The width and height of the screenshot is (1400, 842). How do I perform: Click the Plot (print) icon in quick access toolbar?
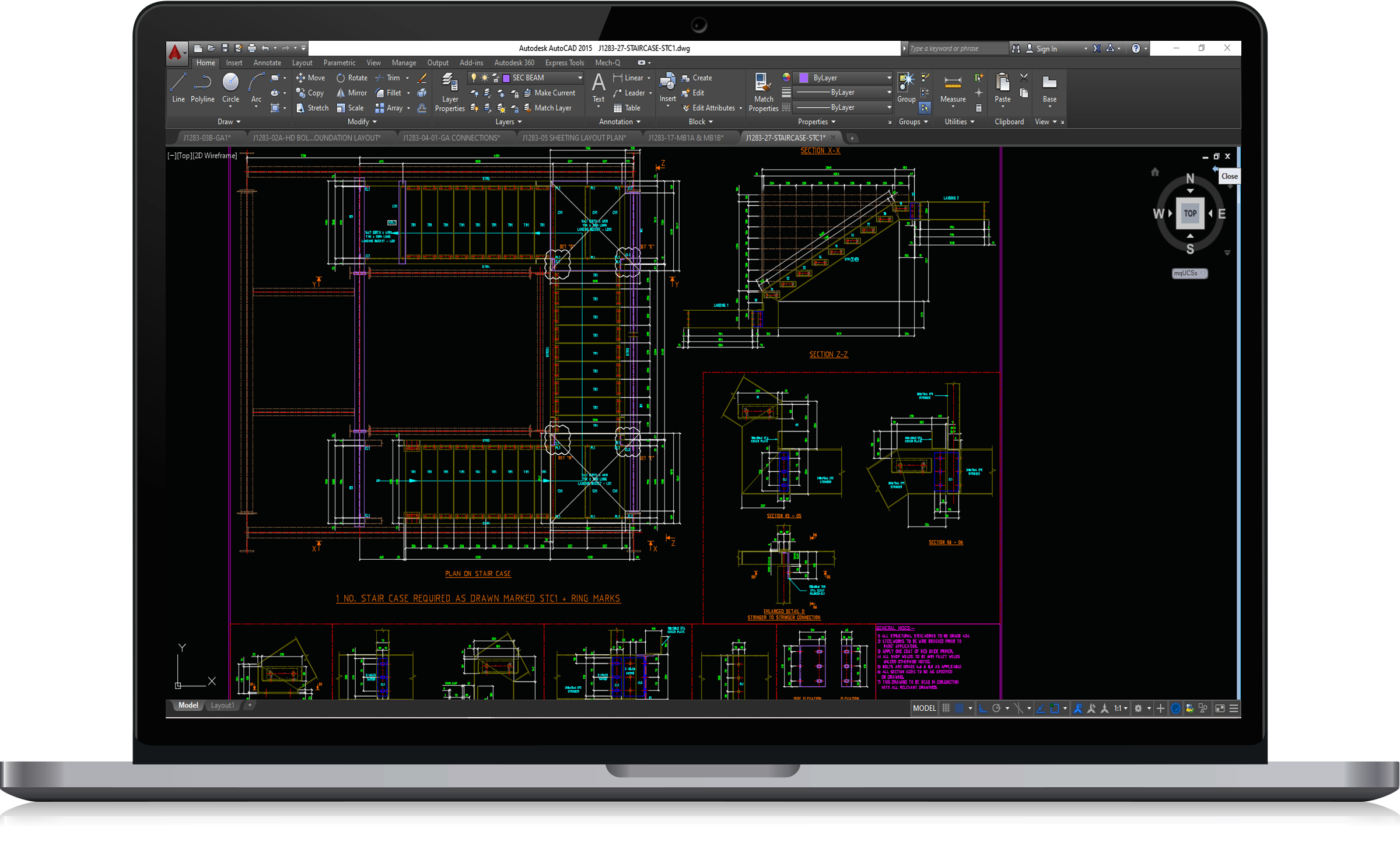[251, 48]
